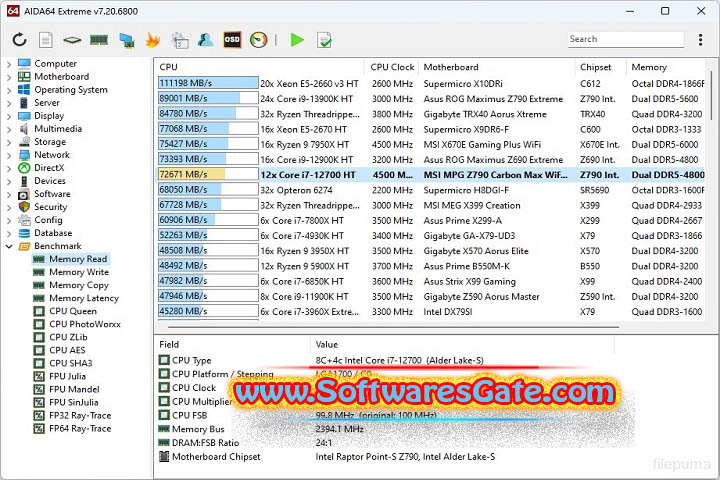720x480 pixels.
Task: Click the 72671 MB/s highlighted result bar
Action: point(208,174)
